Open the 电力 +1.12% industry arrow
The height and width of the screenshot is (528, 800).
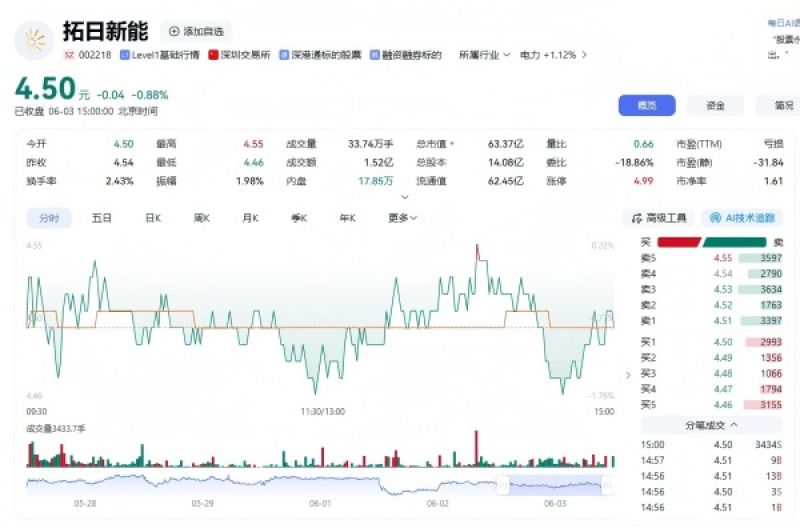click(584, 55)
